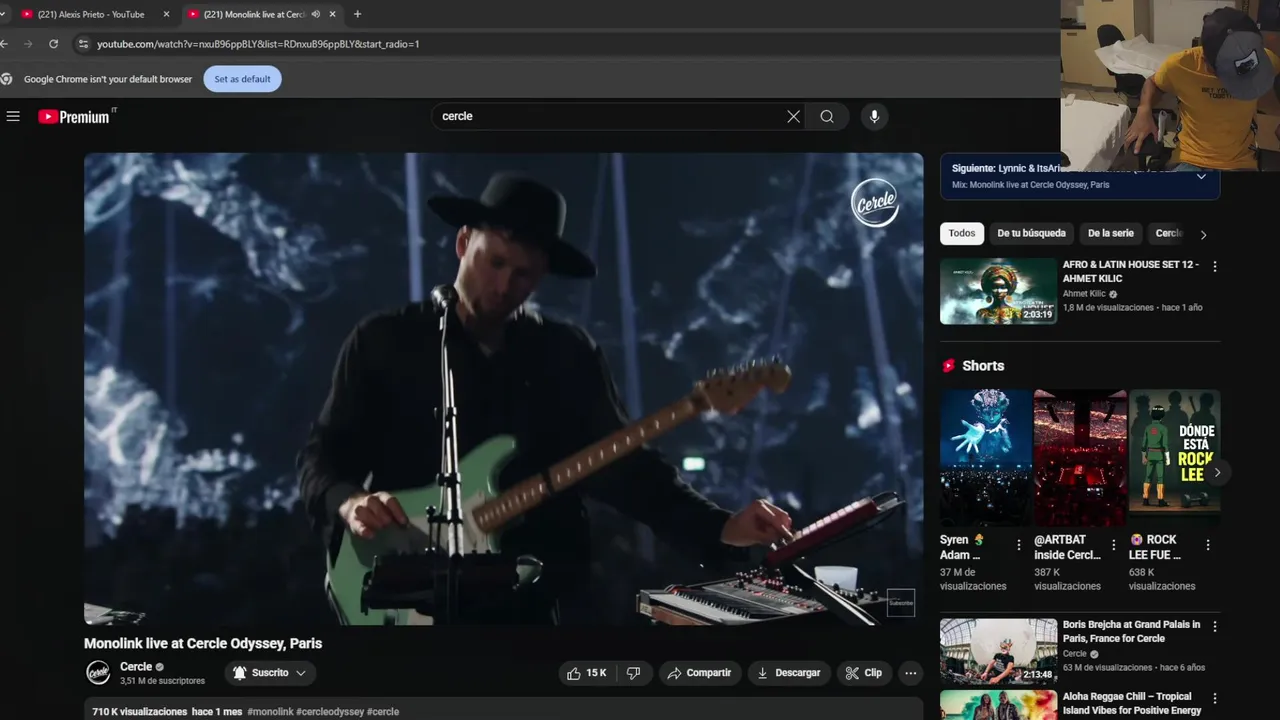Close the Alexis Prieto YouTube tab
This screenshot has width=1280, height=720.
click(x=166, y=14)
